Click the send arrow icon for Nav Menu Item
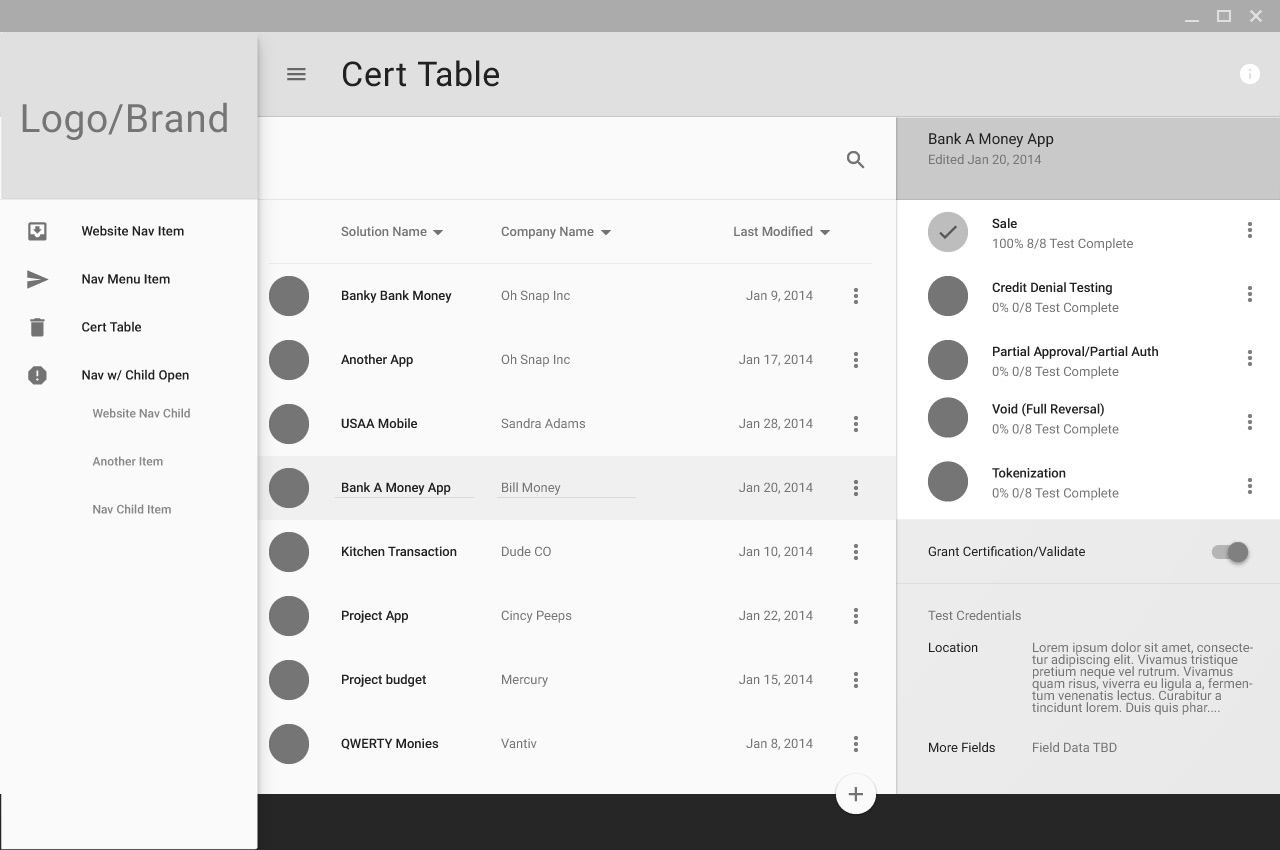Screen dimensions: 1280x850 click(x=37, y=279)
